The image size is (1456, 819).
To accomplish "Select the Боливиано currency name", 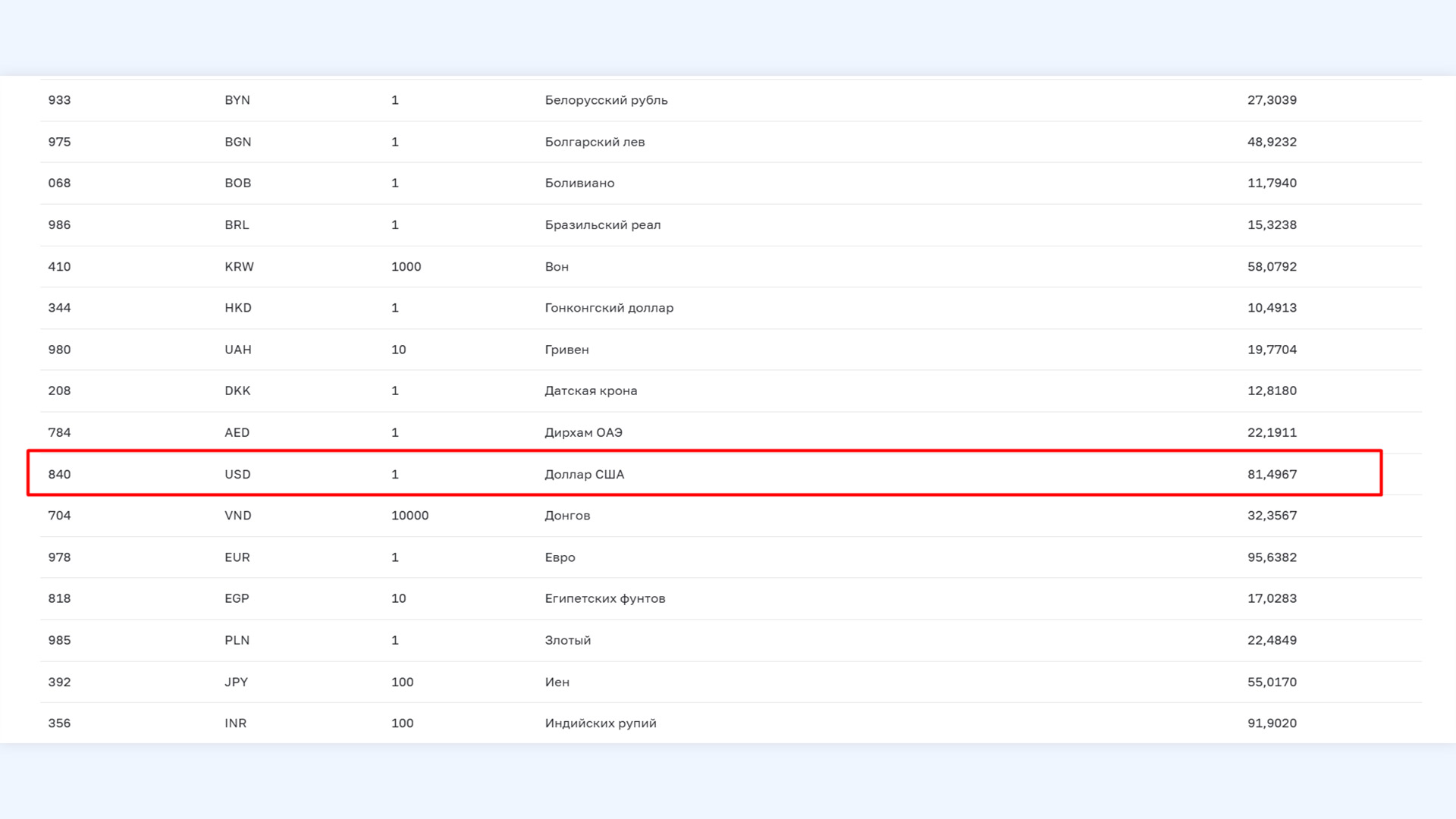I will tap(579, 183).
